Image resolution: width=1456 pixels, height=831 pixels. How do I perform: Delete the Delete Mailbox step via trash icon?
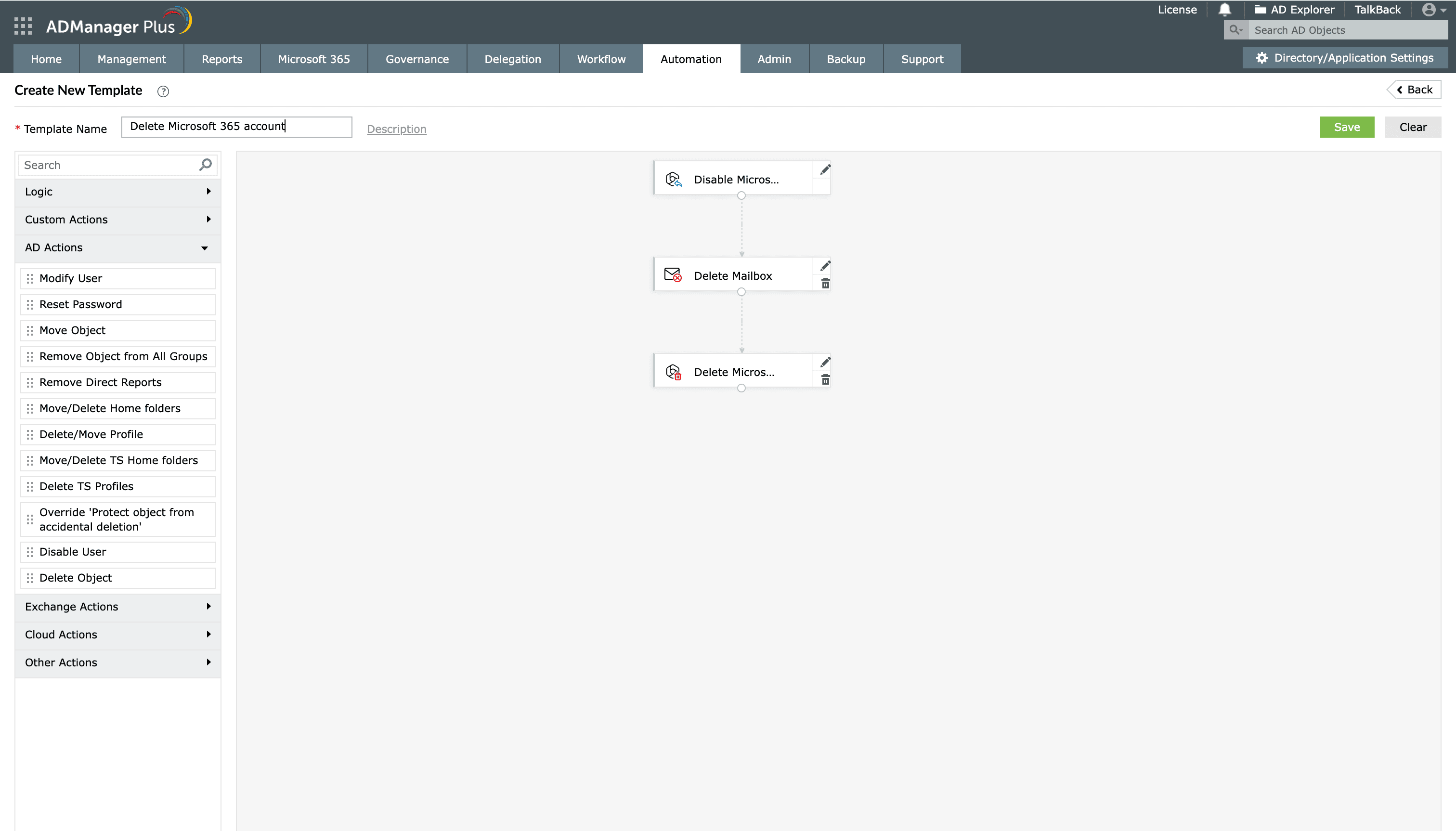tap(825, 284)
